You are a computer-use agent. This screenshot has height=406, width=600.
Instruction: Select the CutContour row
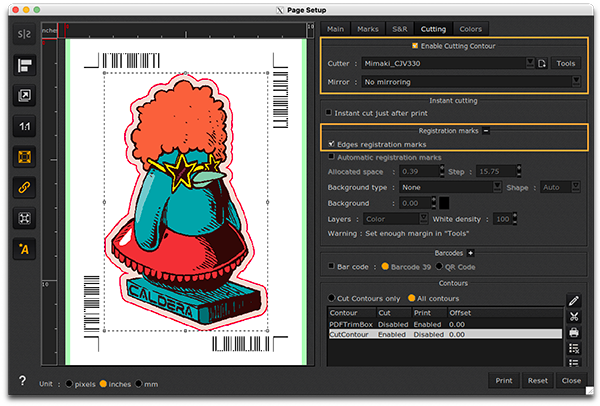pyautogui.click(x=445, y=334)
